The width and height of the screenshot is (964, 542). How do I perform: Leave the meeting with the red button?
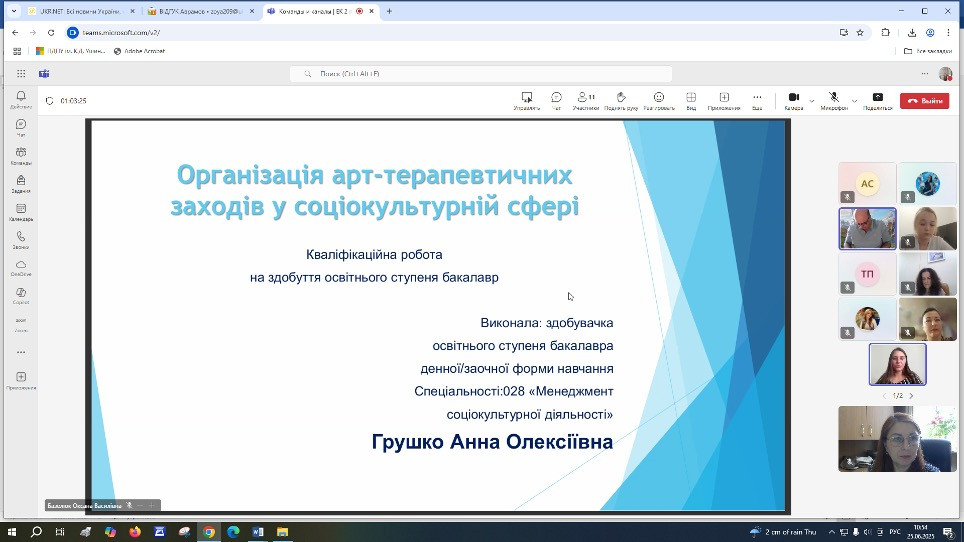click(924, 101)
